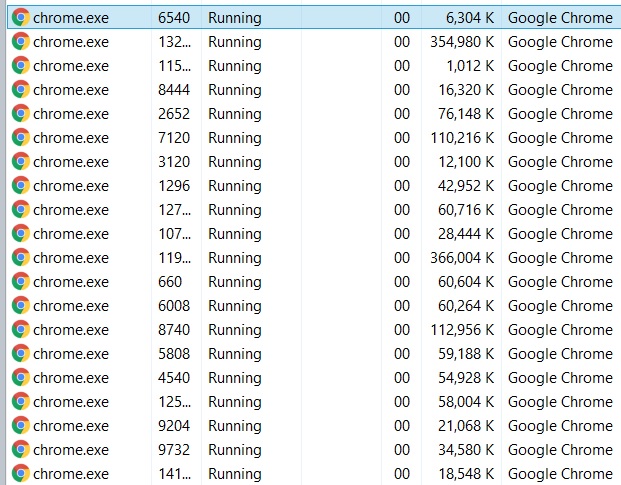Click memory value 12,100 K
The height and width of the screenshot is (485, 621).
point(466,162)
